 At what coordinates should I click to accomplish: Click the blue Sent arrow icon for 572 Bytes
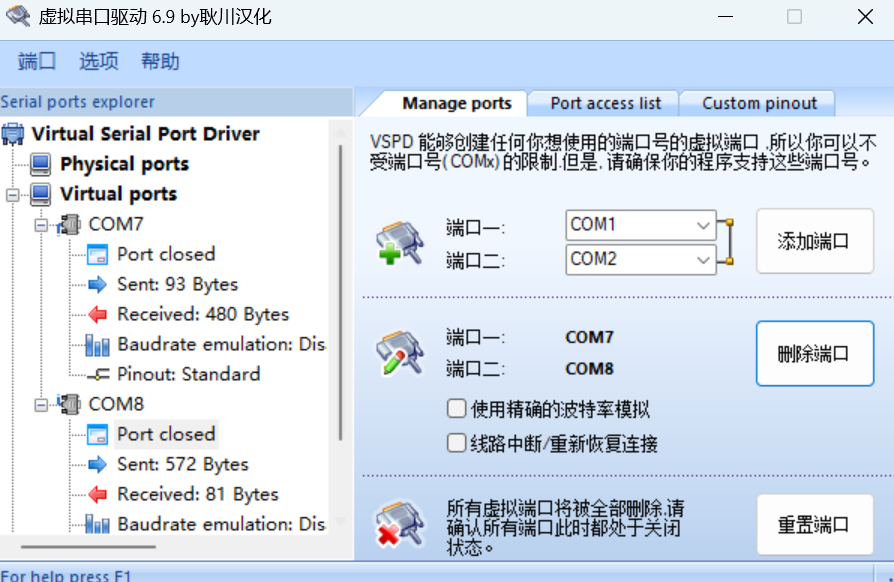(97, 465)
